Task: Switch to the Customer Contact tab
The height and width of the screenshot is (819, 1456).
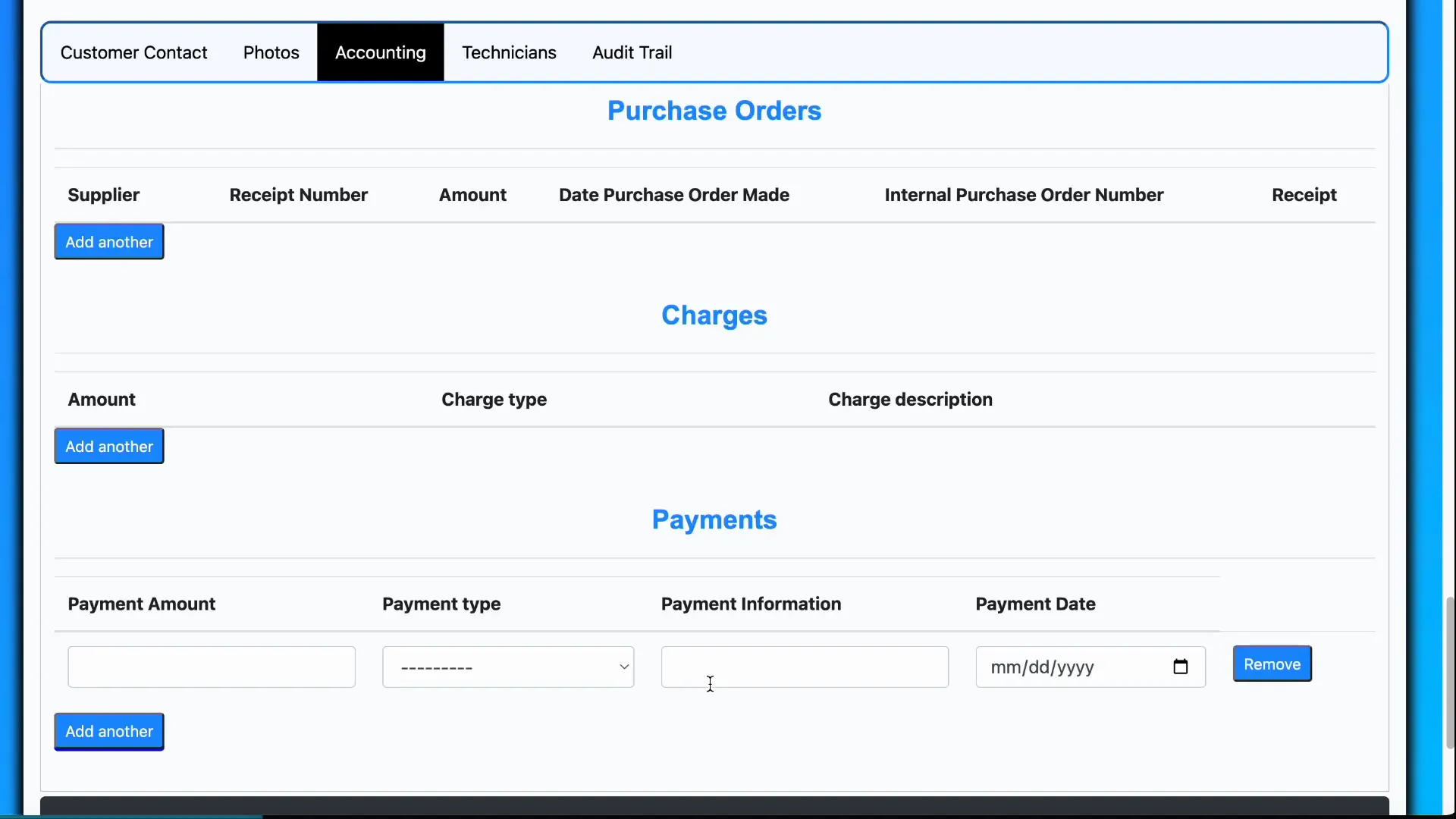Action: (134, 52)
